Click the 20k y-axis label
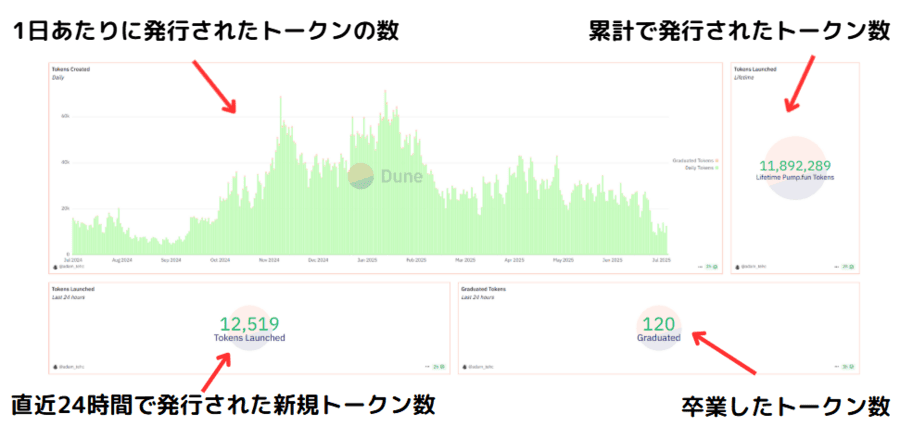The height and width of the screenshot is (426, 900). (65, 208)
